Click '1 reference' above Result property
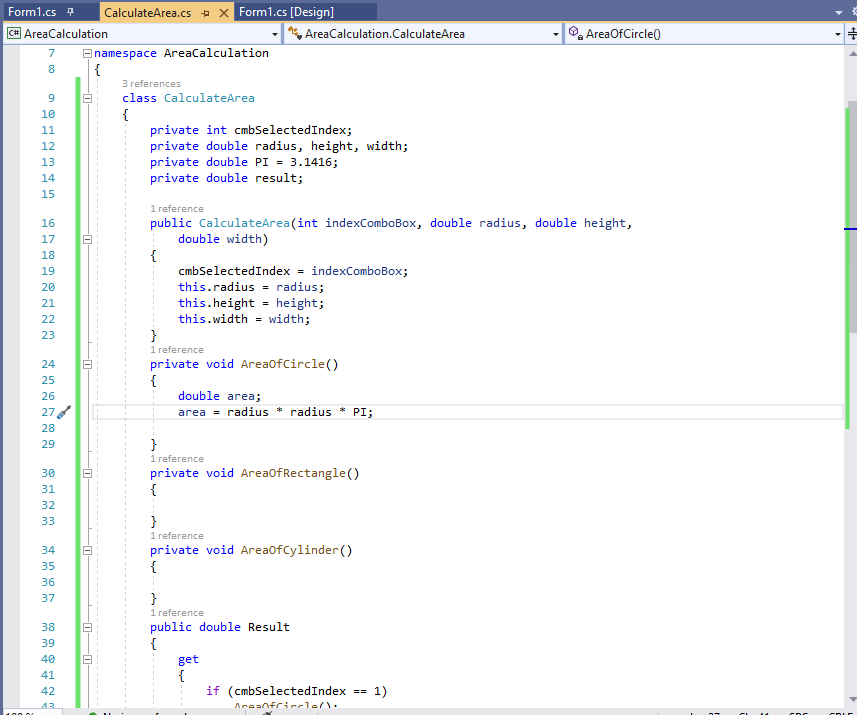The width and height of the screenshot is (857, 715). 177,613
